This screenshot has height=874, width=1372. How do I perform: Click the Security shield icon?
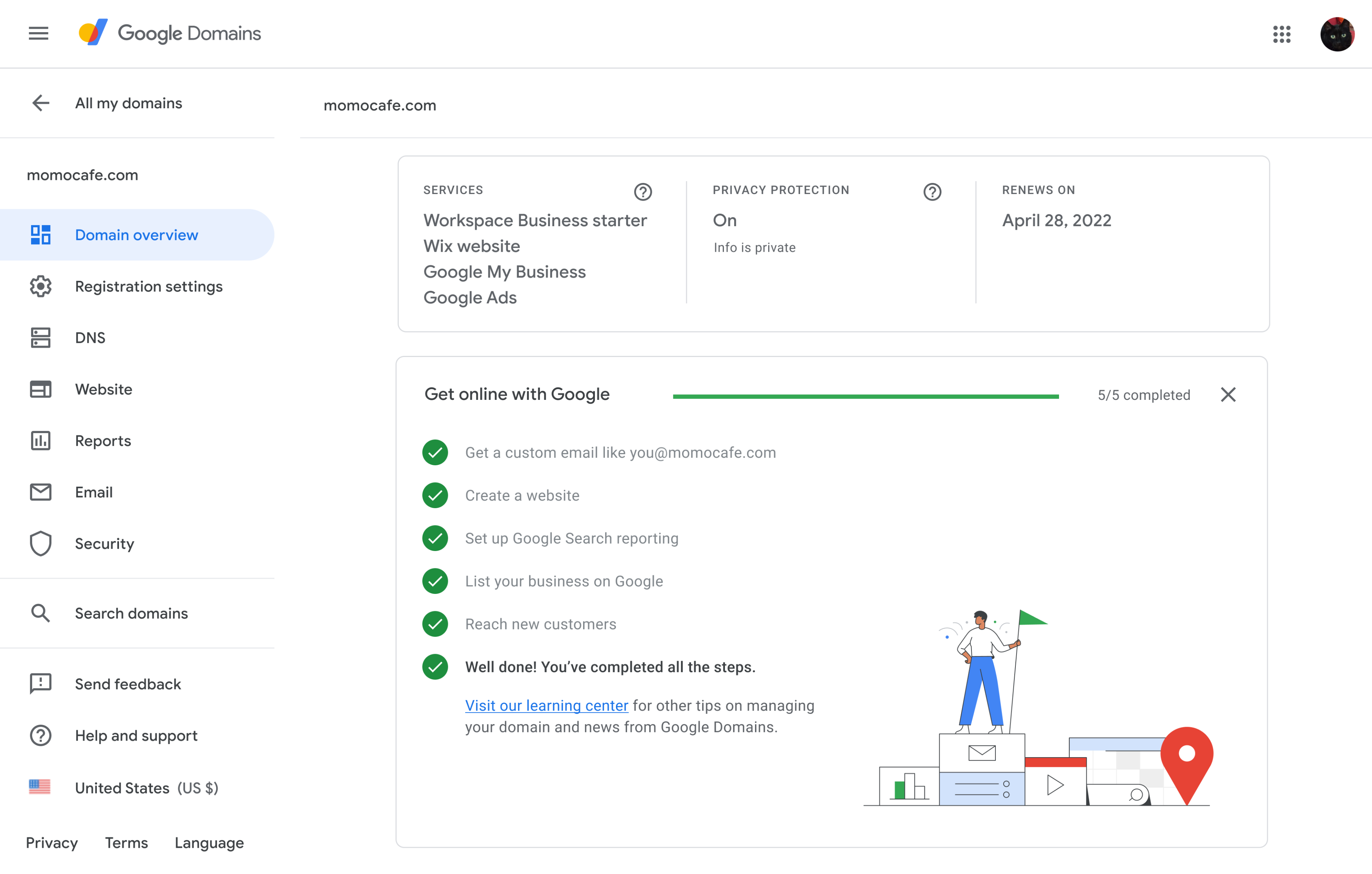pos(40,544)
